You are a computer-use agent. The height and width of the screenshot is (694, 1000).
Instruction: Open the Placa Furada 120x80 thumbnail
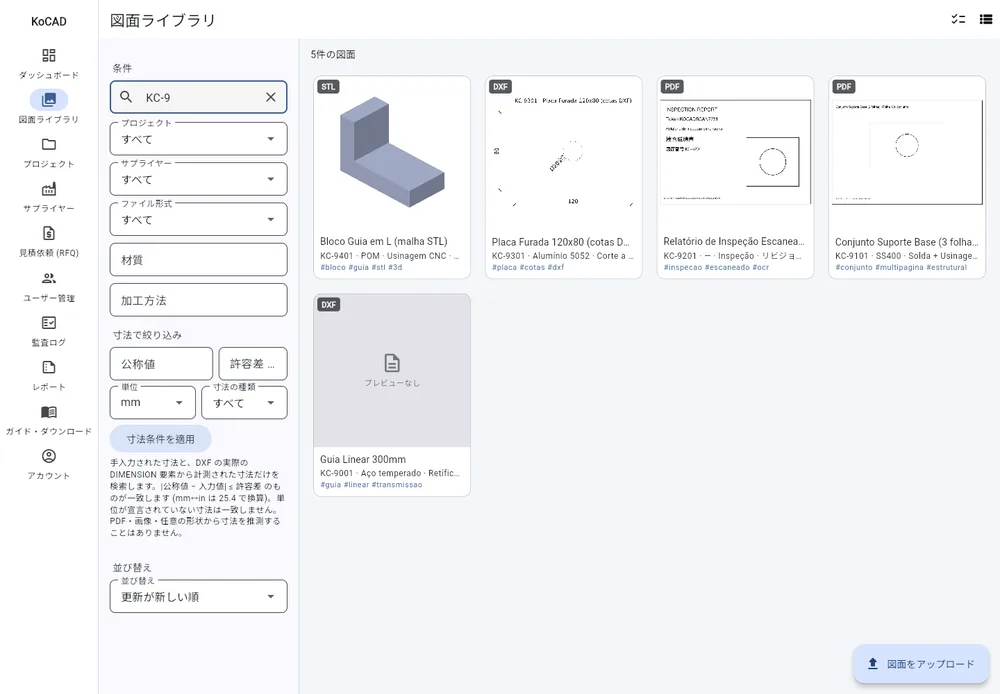pos(564,153)
